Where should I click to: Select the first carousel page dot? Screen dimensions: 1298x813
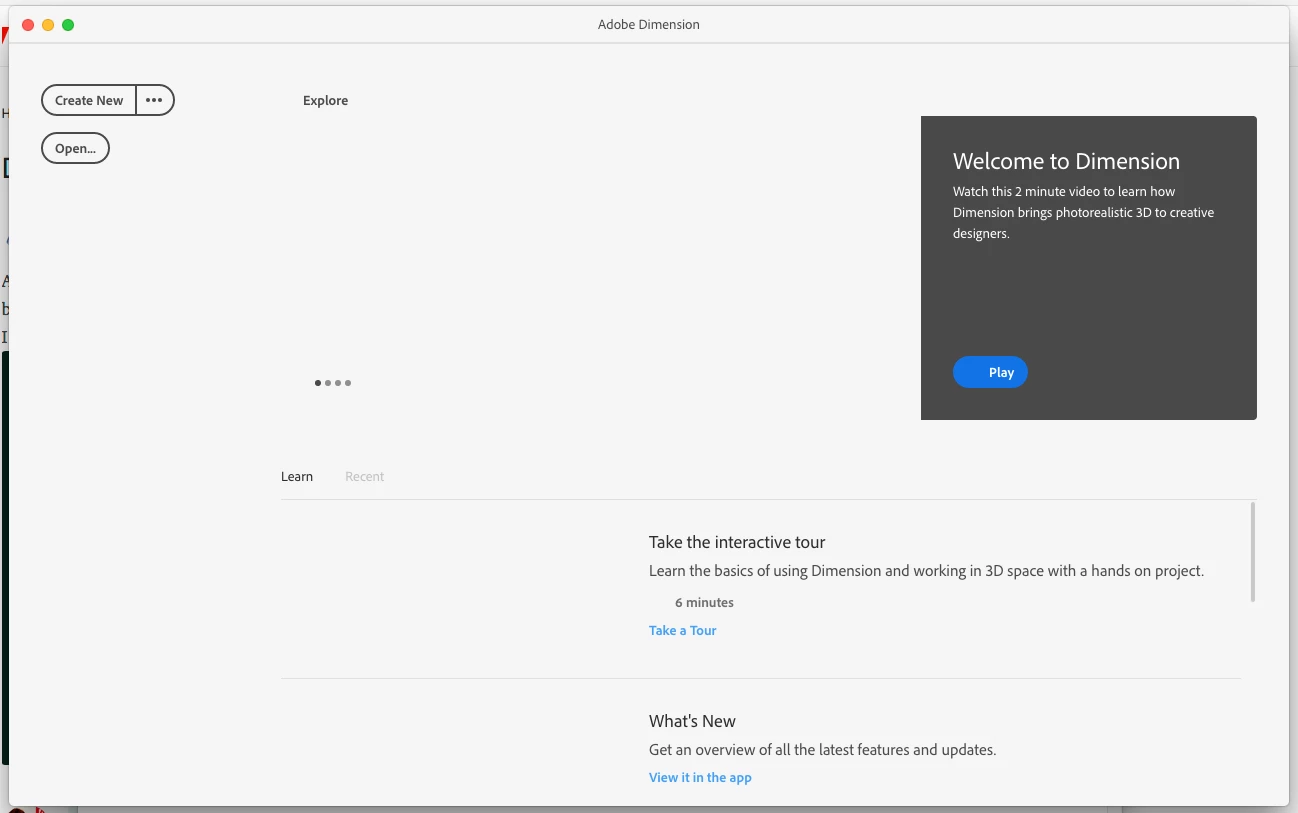click(318, 383)
